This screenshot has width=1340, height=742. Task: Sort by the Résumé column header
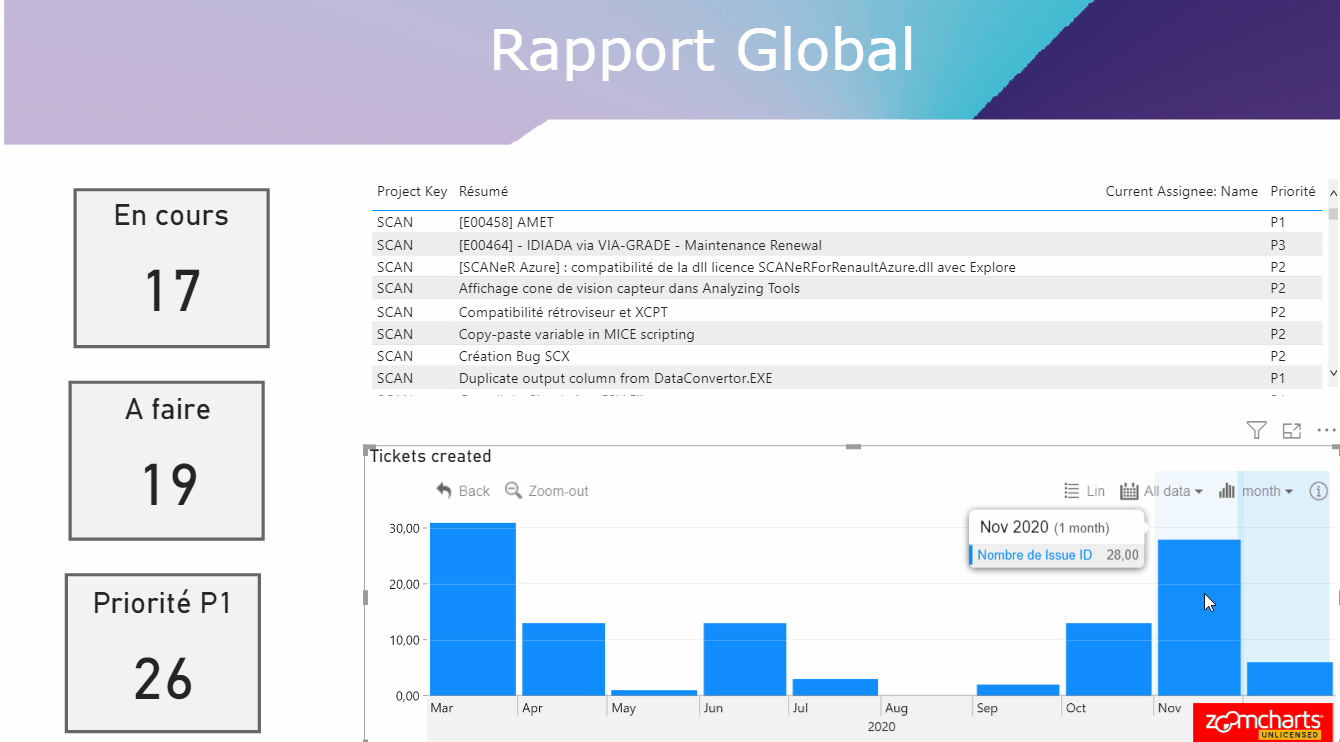pyautogui.click(x=483, y=191)
